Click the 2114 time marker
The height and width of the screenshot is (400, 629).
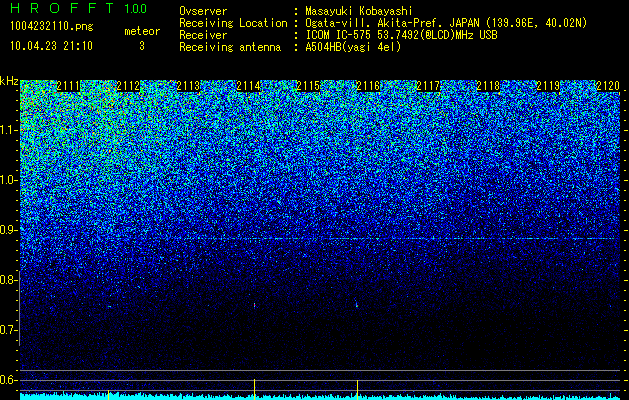pos(248,86)
